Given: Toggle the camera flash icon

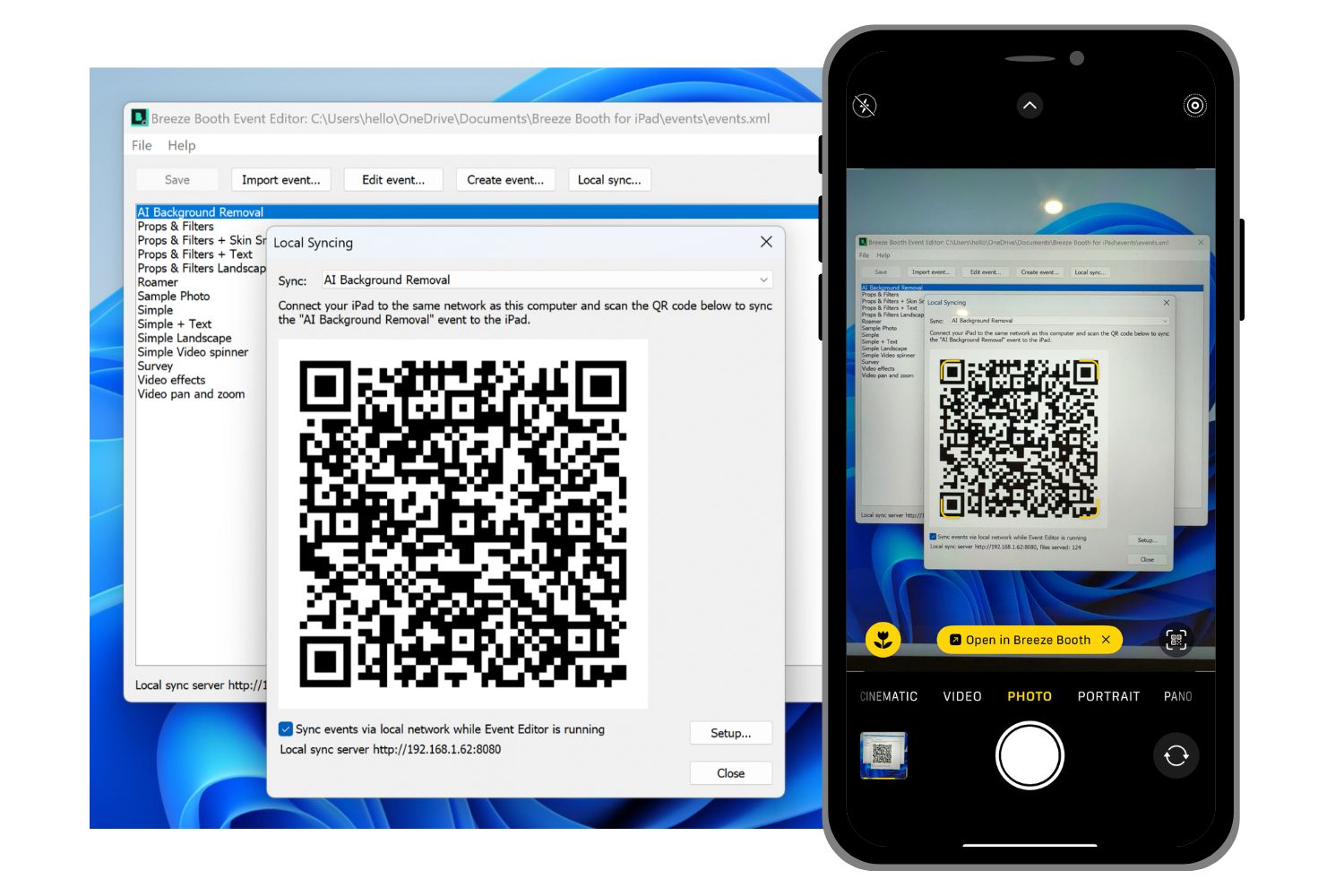Looking at the screenshot, I should tap(865, 106).
